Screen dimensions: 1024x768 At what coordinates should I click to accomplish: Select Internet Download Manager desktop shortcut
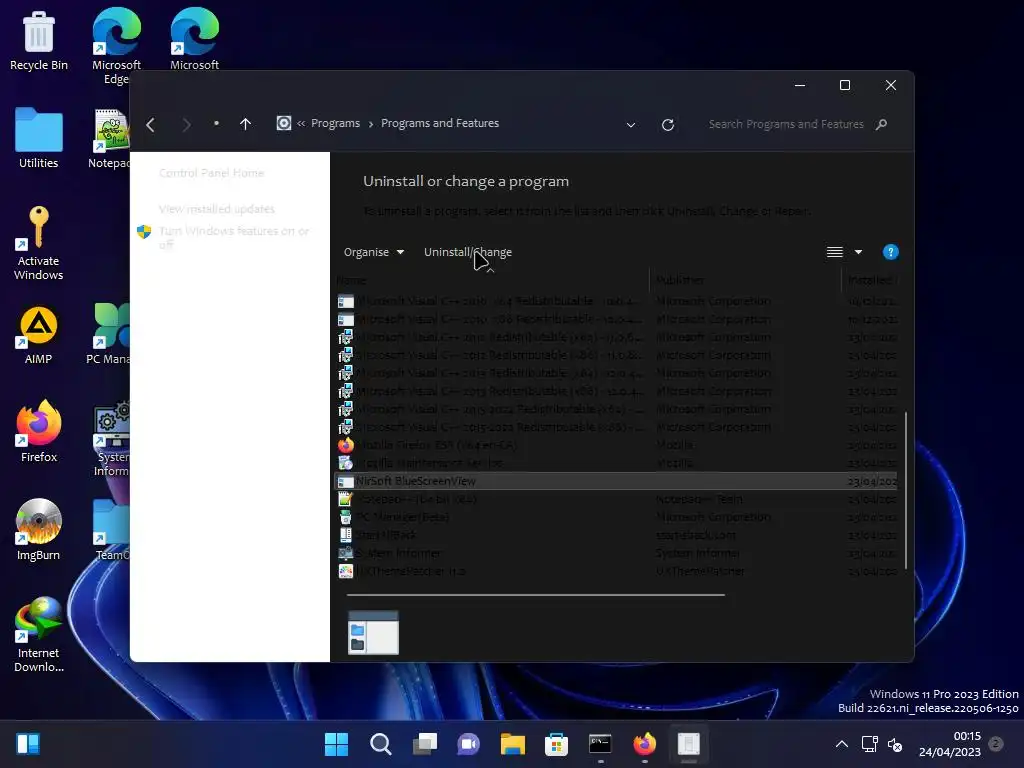(x=39, y=634)
